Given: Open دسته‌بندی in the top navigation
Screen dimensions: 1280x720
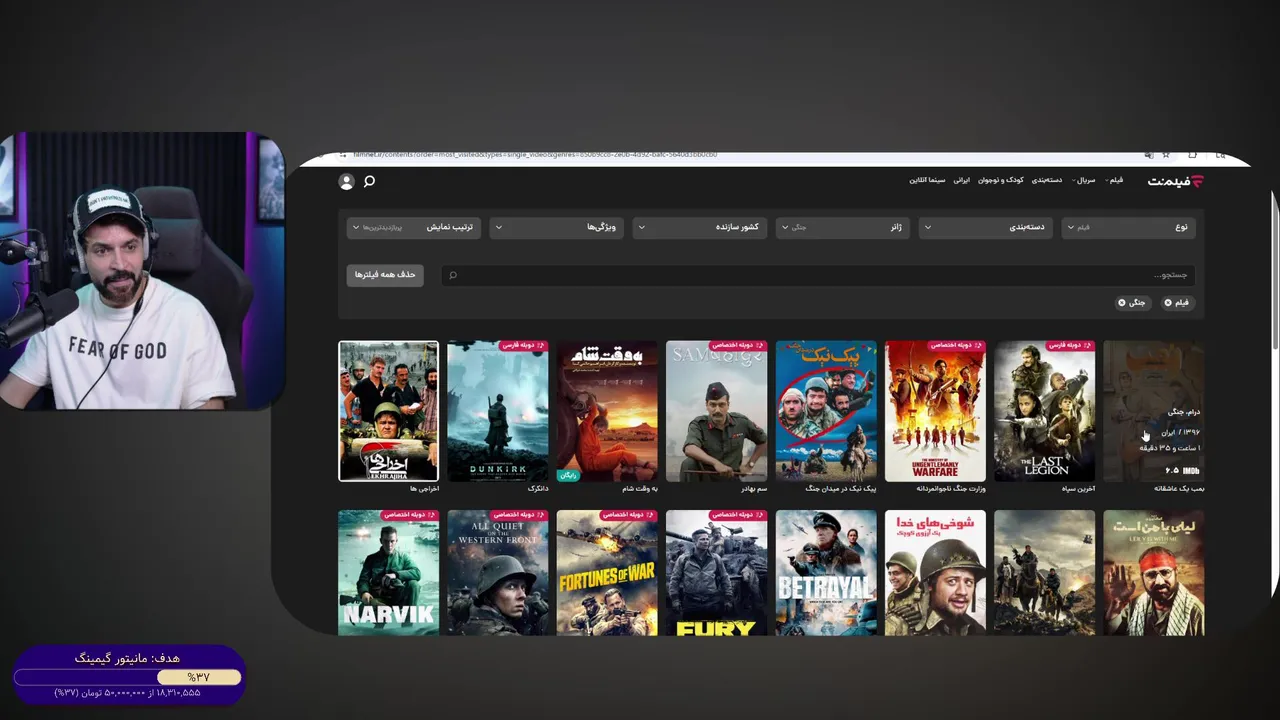Looking at the screenshot, I should [x=1047, y=180].
